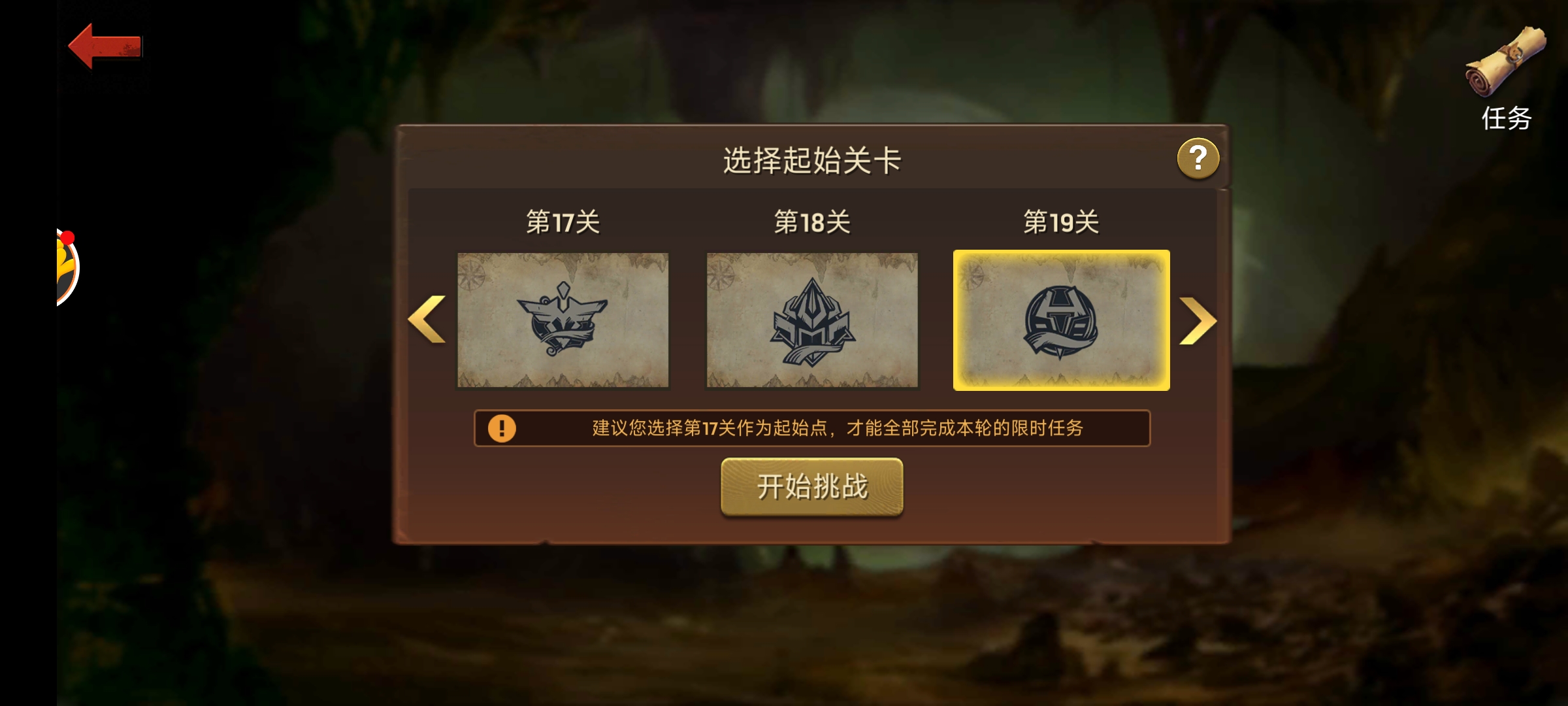Tap the orange exclamation warning icon

click(x=502, y=429)
